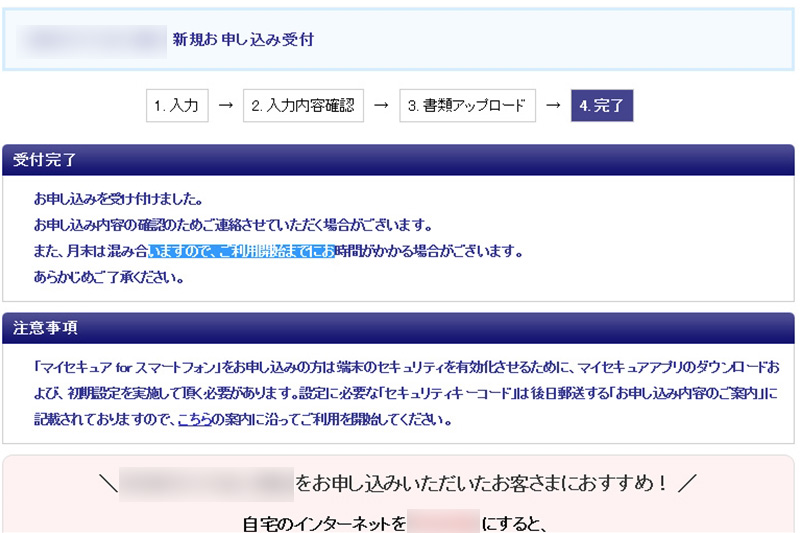
Task: Click highlighted text いますので、ご利用開始までにお
Action: 241,251
